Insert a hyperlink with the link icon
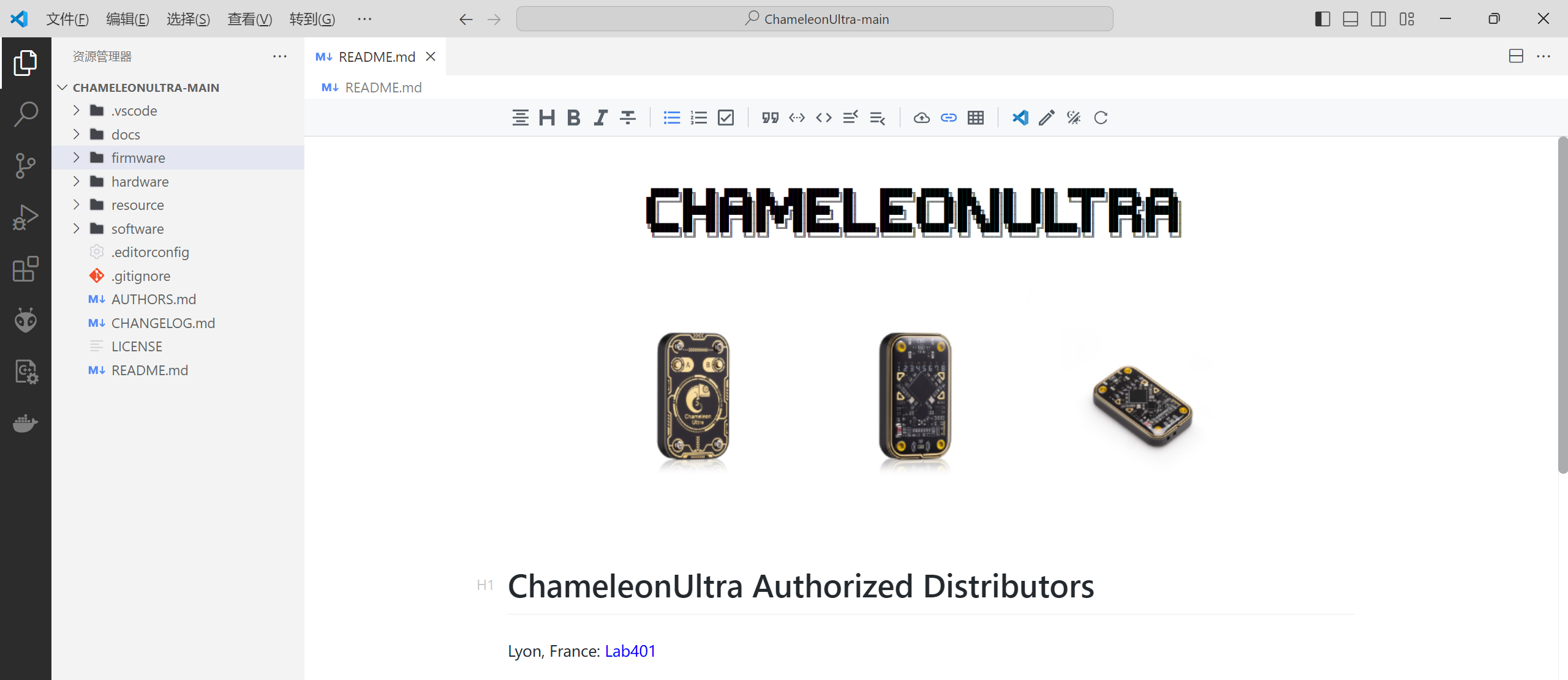The width and height of the screenshot is (1568, 680). pos(948,118)
